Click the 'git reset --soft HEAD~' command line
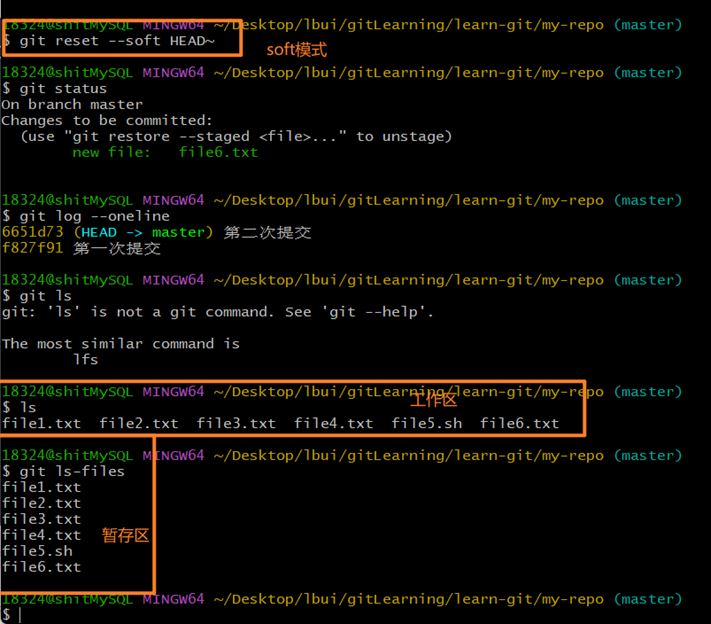Screen dimensions: 711x624 [108, 41]
